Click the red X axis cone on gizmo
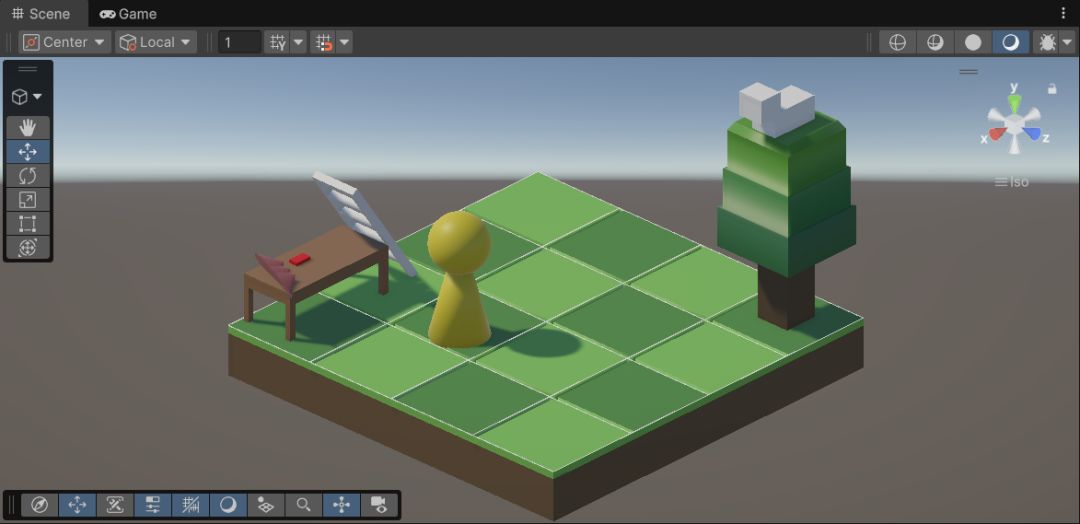 (x=997, y=133)
